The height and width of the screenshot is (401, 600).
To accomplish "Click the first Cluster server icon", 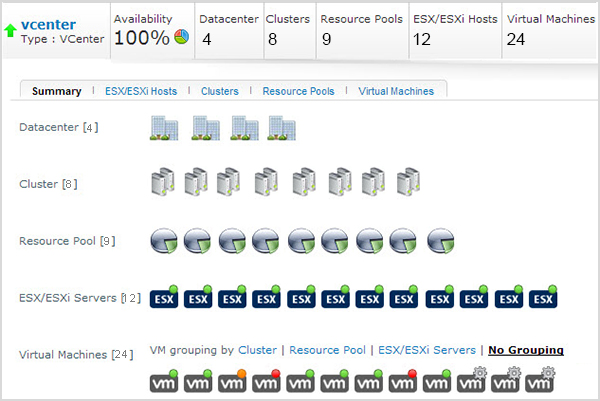I will [163, 183].
